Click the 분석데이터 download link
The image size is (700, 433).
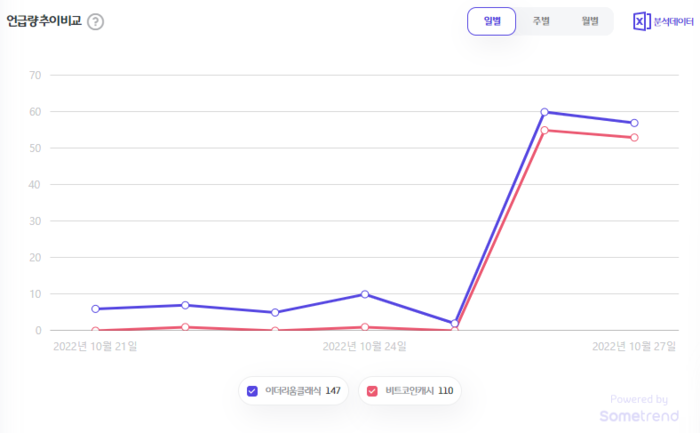click(x=674, y=21)
